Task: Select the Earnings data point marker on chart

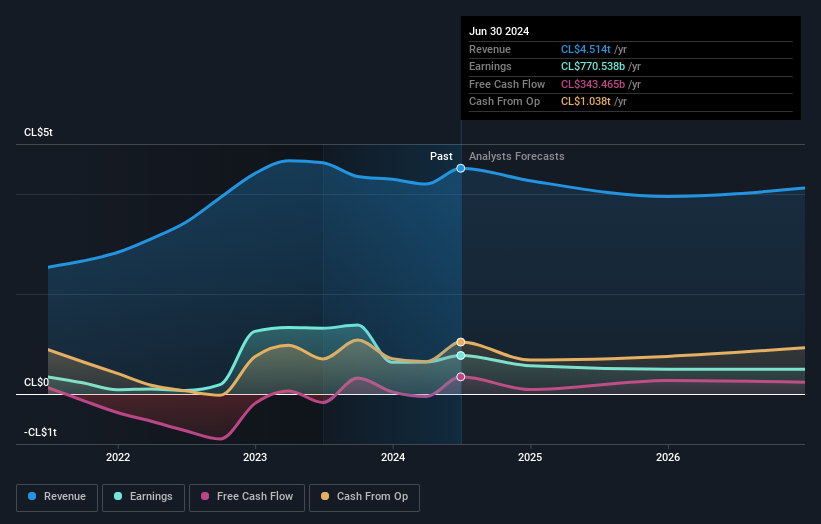Action: 461,355
